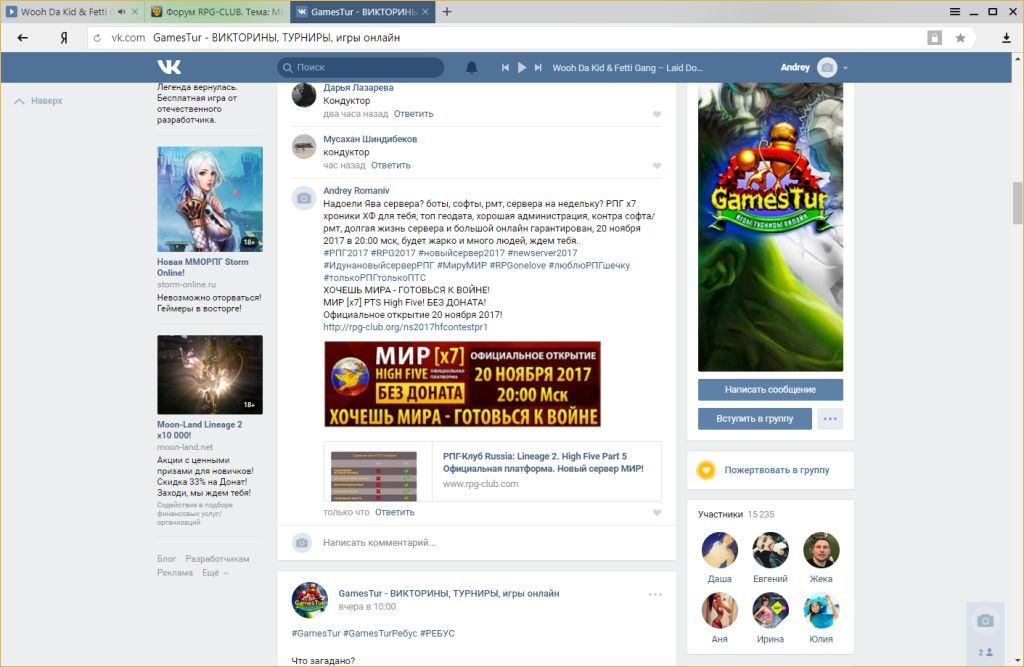Image resolution: width=1024 pixels, height=667 pixels.
Task: Open the notifications bell
Action: [472, 67]
